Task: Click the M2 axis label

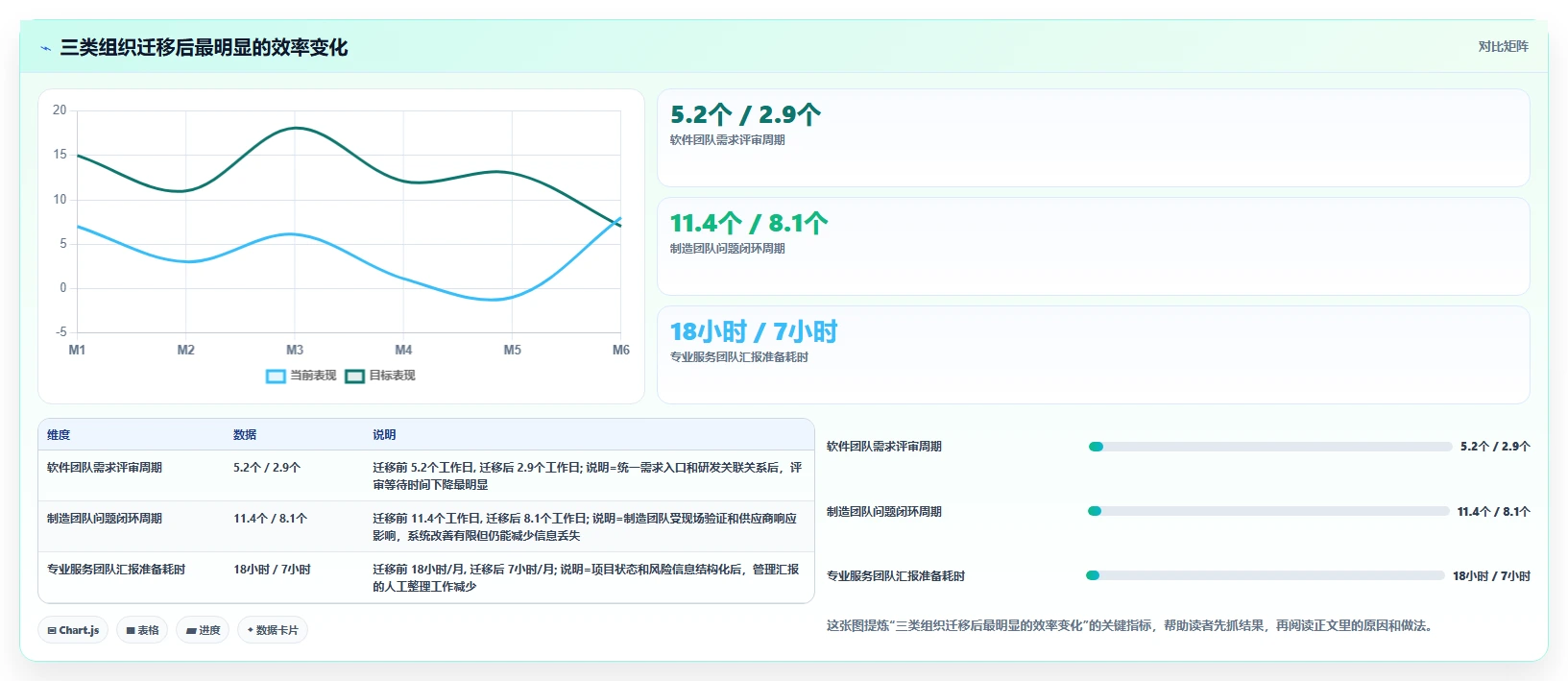Action: pyautogui.click(x=186, y=350)
